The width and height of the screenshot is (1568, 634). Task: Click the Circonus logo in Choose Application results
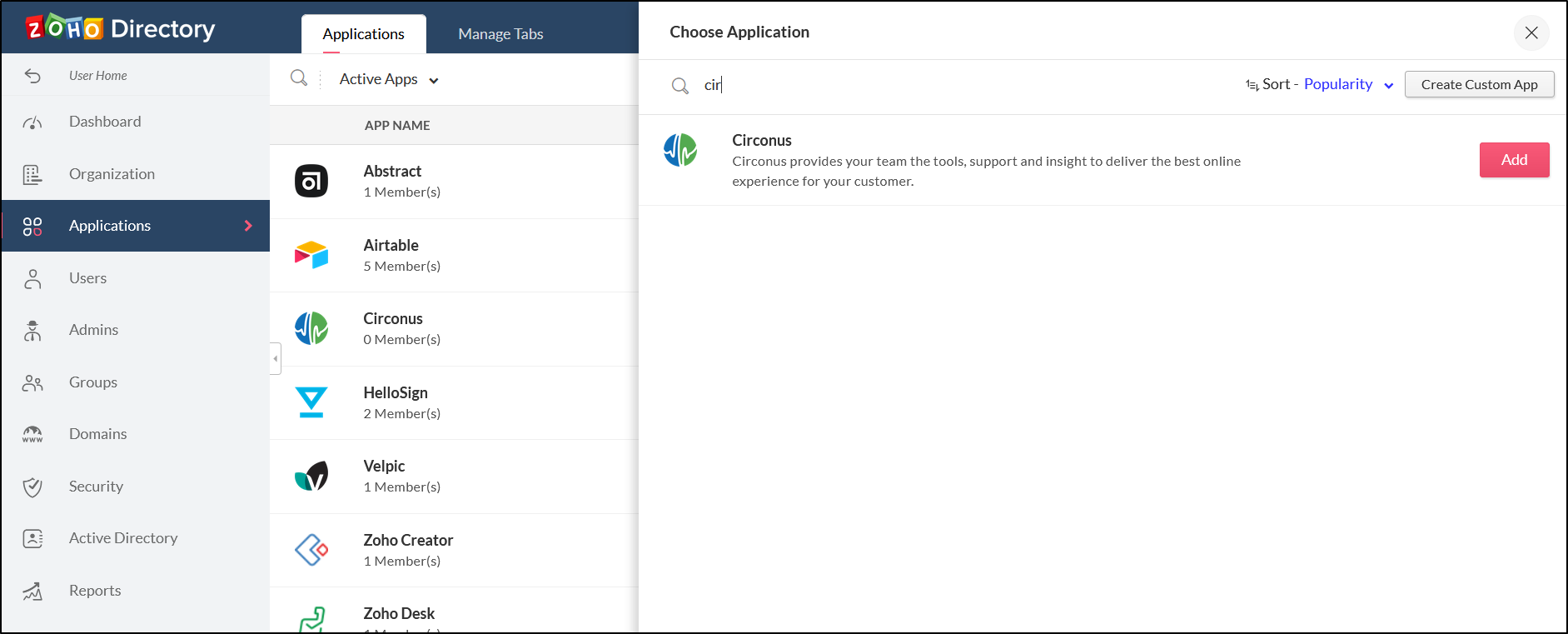[680, 150]
